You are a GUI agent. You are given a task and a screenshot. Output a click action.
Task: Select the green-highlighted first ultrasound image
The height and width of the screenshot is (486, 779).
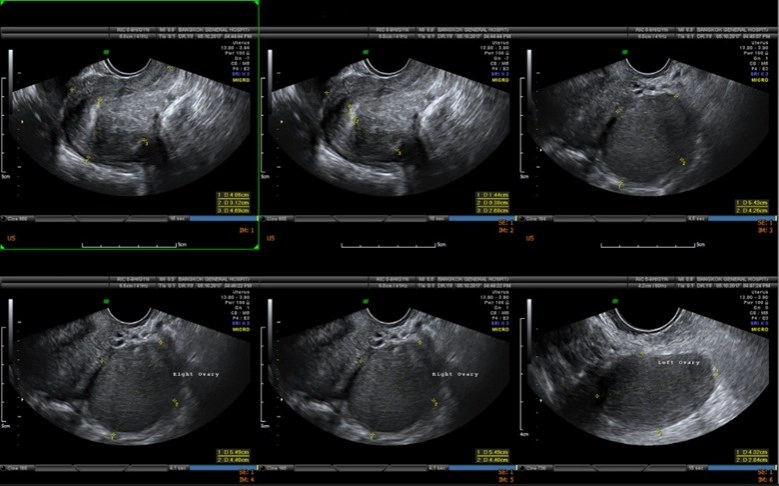130,120
